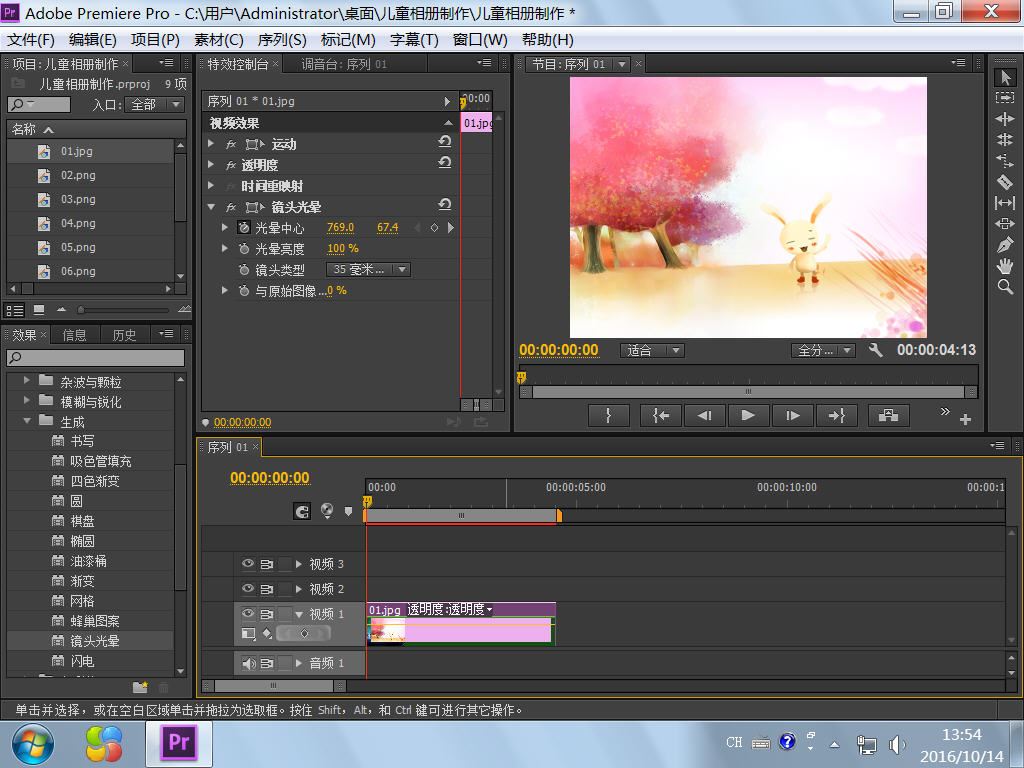The image size is (1024, 768).
Task: Toggle 光晕中心 stopwatch animation
Action: (x=244, y=228)
